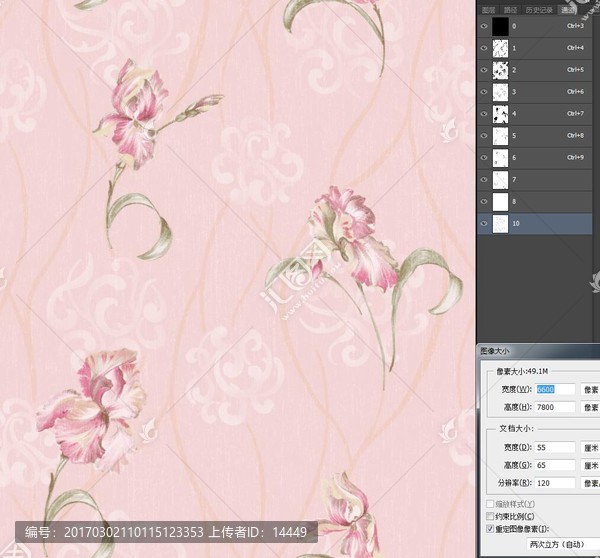
Task: Select the black thumbnail of channel 0
Action: click(500, 26)
